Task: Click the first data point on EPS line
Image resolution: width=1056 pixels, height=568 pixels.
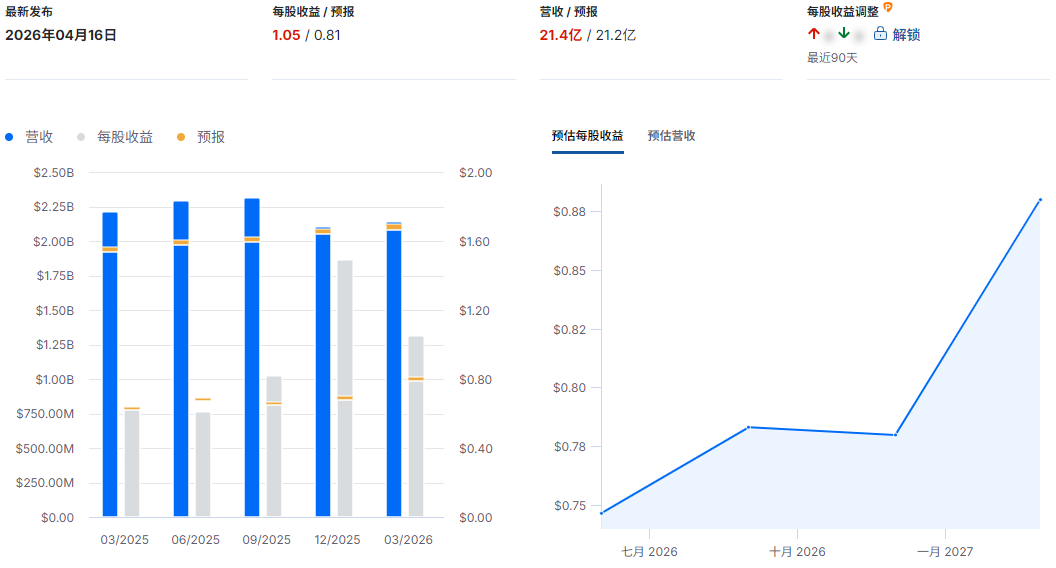Action: coord(601,513)
